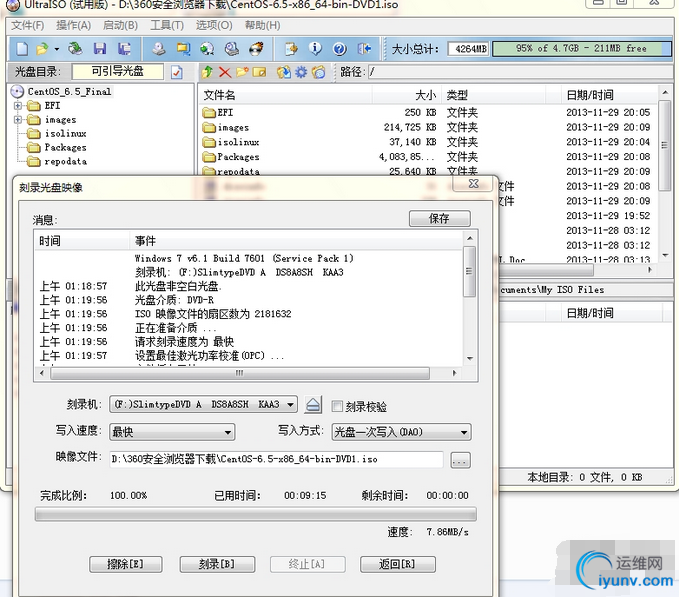Open the 选项(O) menu
Viewport: 679px width, 597px height.
(x=214, y=26)
